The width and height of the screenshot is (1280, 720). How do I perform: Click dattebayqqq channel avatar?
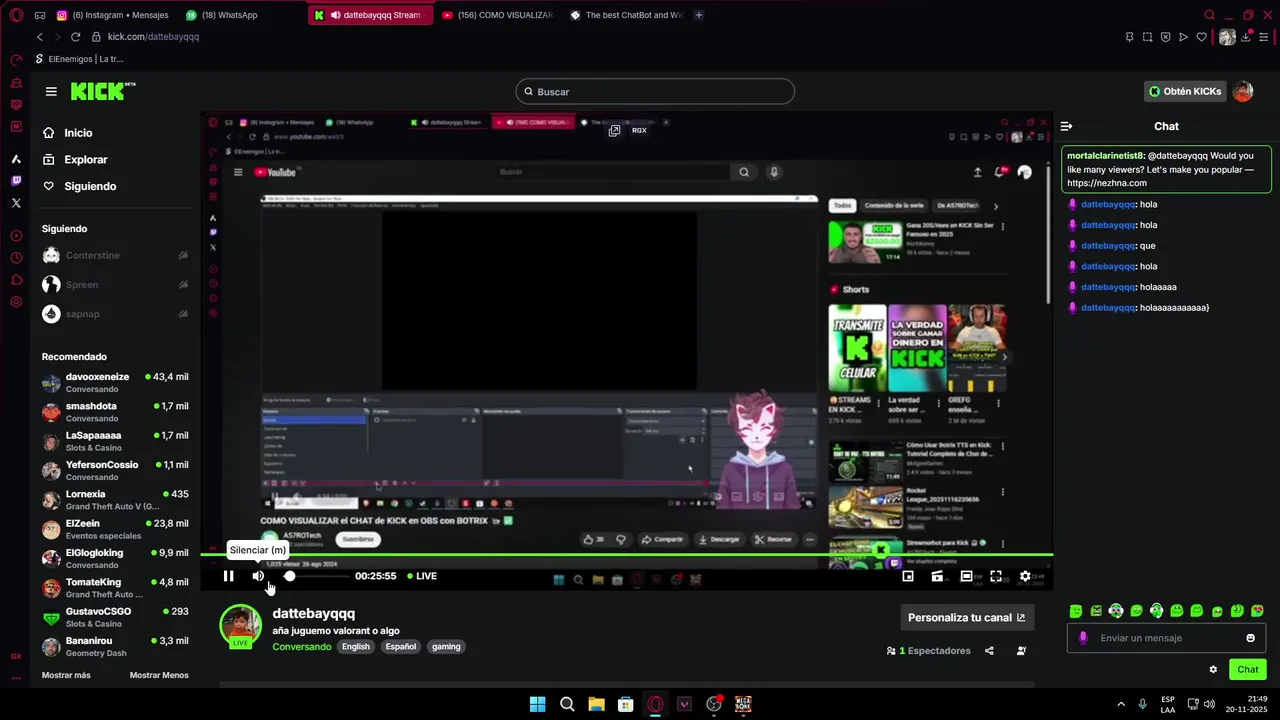click(x=241, y=626)
